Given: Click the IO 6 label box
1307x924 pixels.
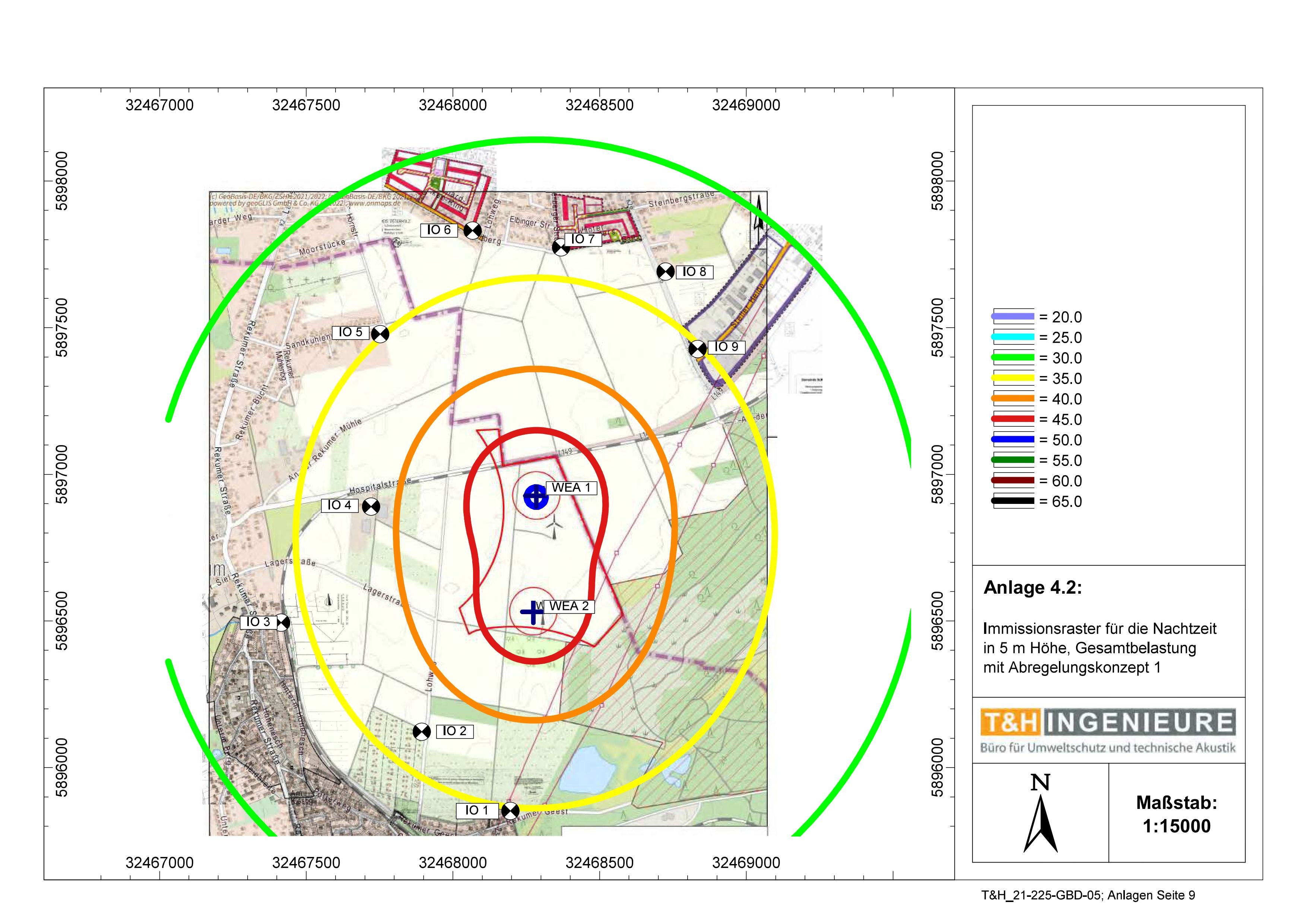Looking at the screenshot, I should 439,230.
